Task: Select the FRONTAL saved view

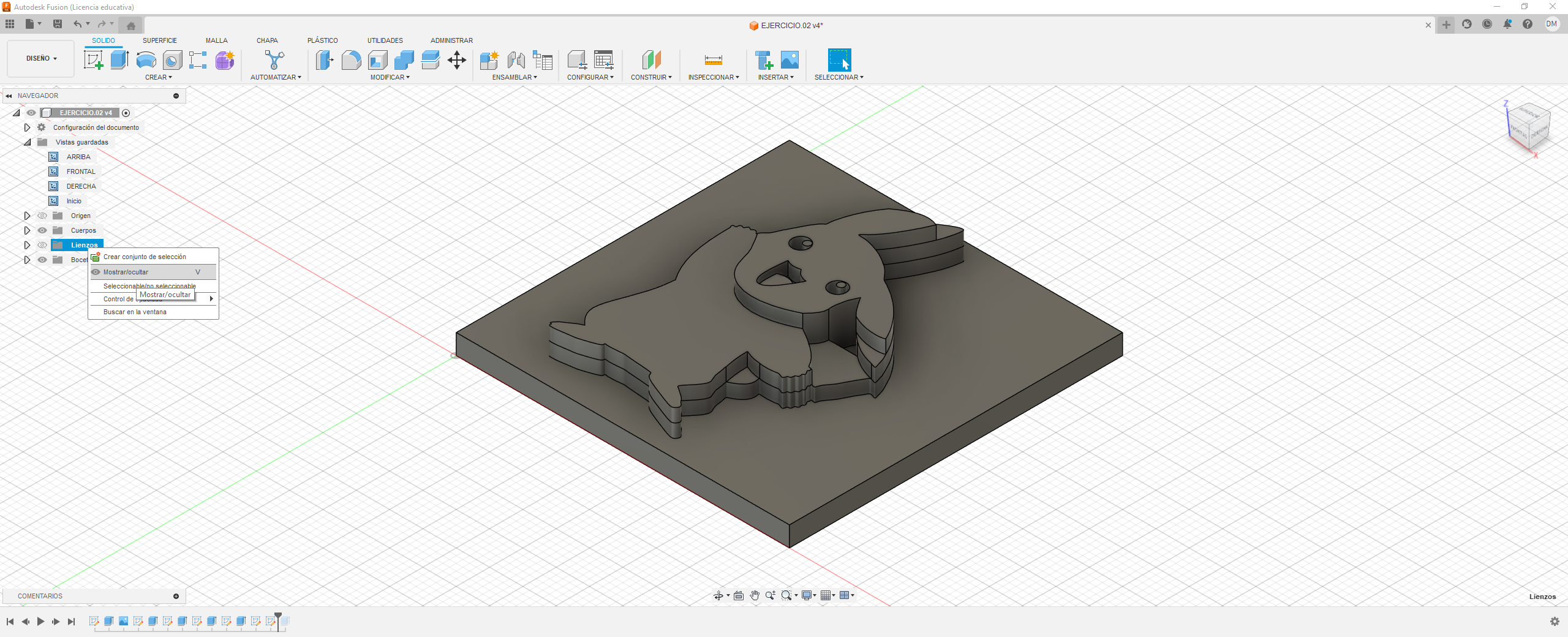Action: 81,171
